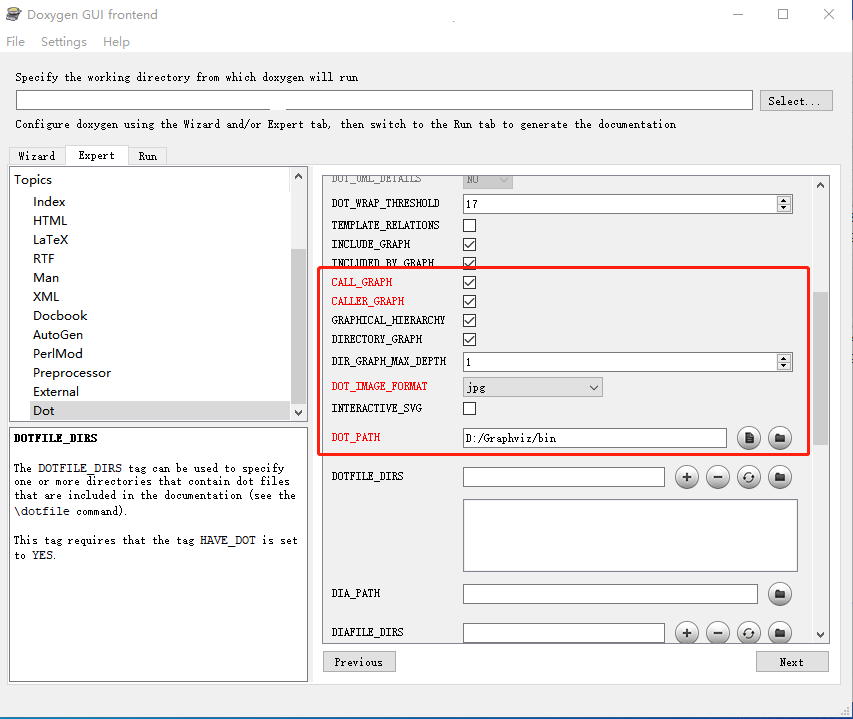Image resolution: width=853 pixels, height=719 pixels.
Task: Click the DOT_WRAP_THRESHOLD value field
Action: pyautogui.click(x=620, y=204)
